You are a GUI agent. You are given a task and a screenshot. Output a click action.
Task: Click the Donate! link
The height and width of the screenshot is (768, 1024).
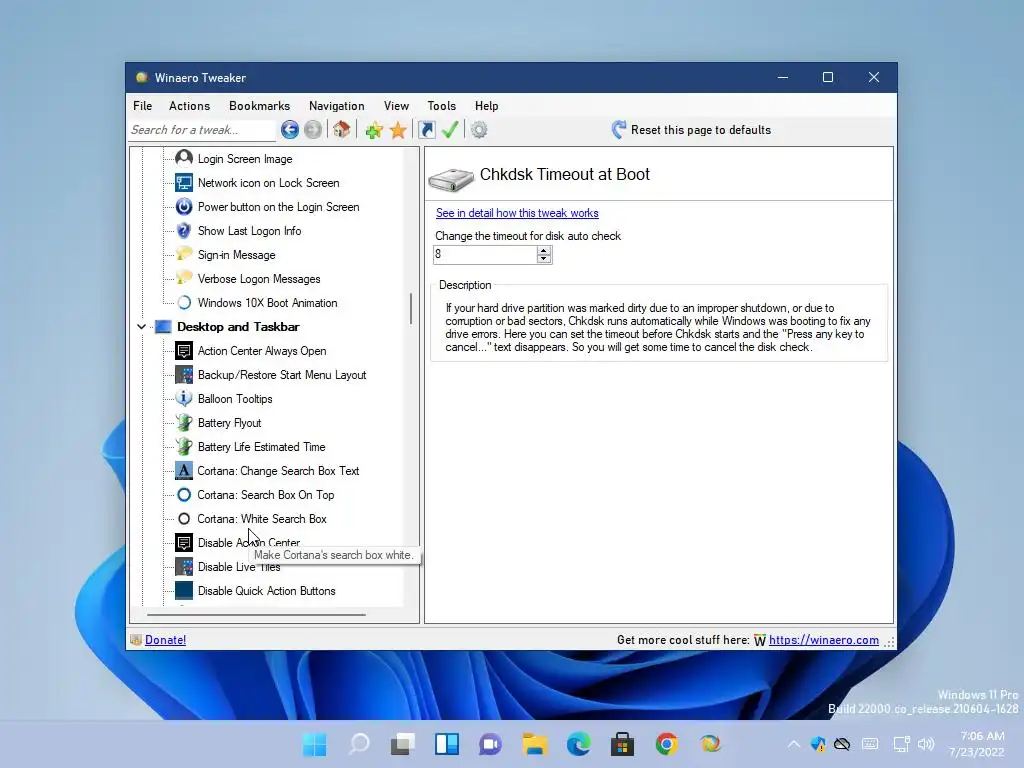tap(165, 640)
